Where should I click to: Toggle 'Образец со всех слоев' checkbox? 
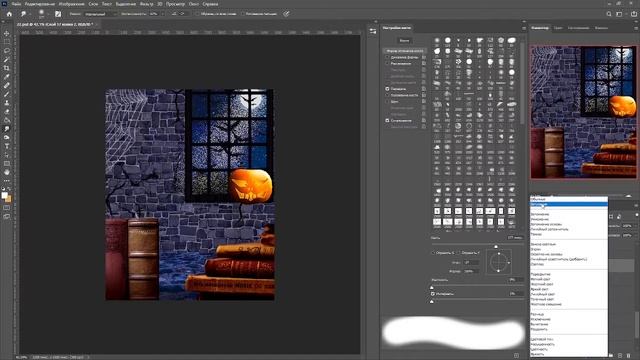198,14
